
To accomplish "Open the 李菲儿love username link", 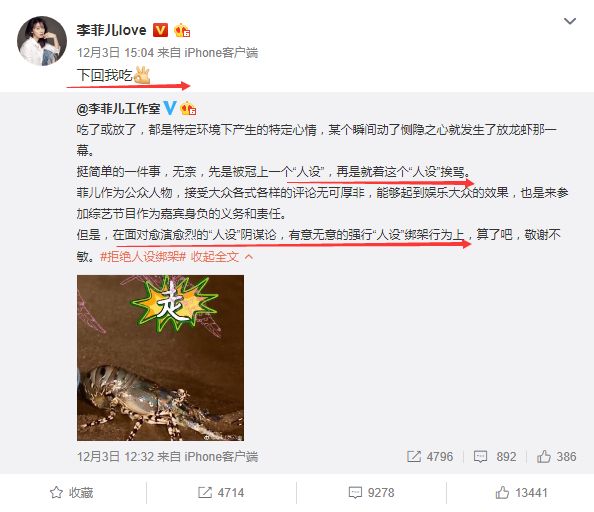I will point(111,30).
